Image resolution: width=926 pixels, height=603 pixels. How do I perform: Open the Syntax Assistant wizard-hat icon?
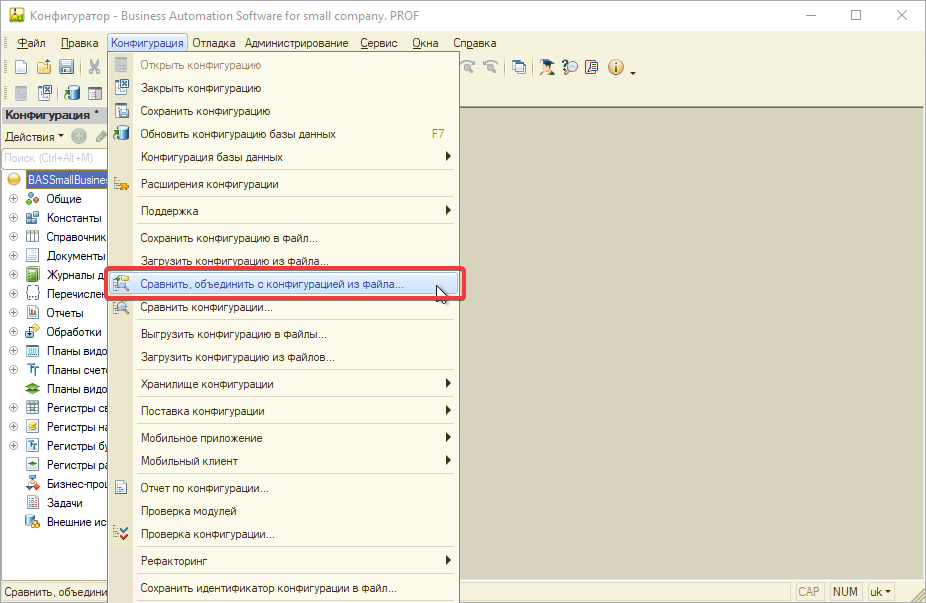tap(547, 67)
